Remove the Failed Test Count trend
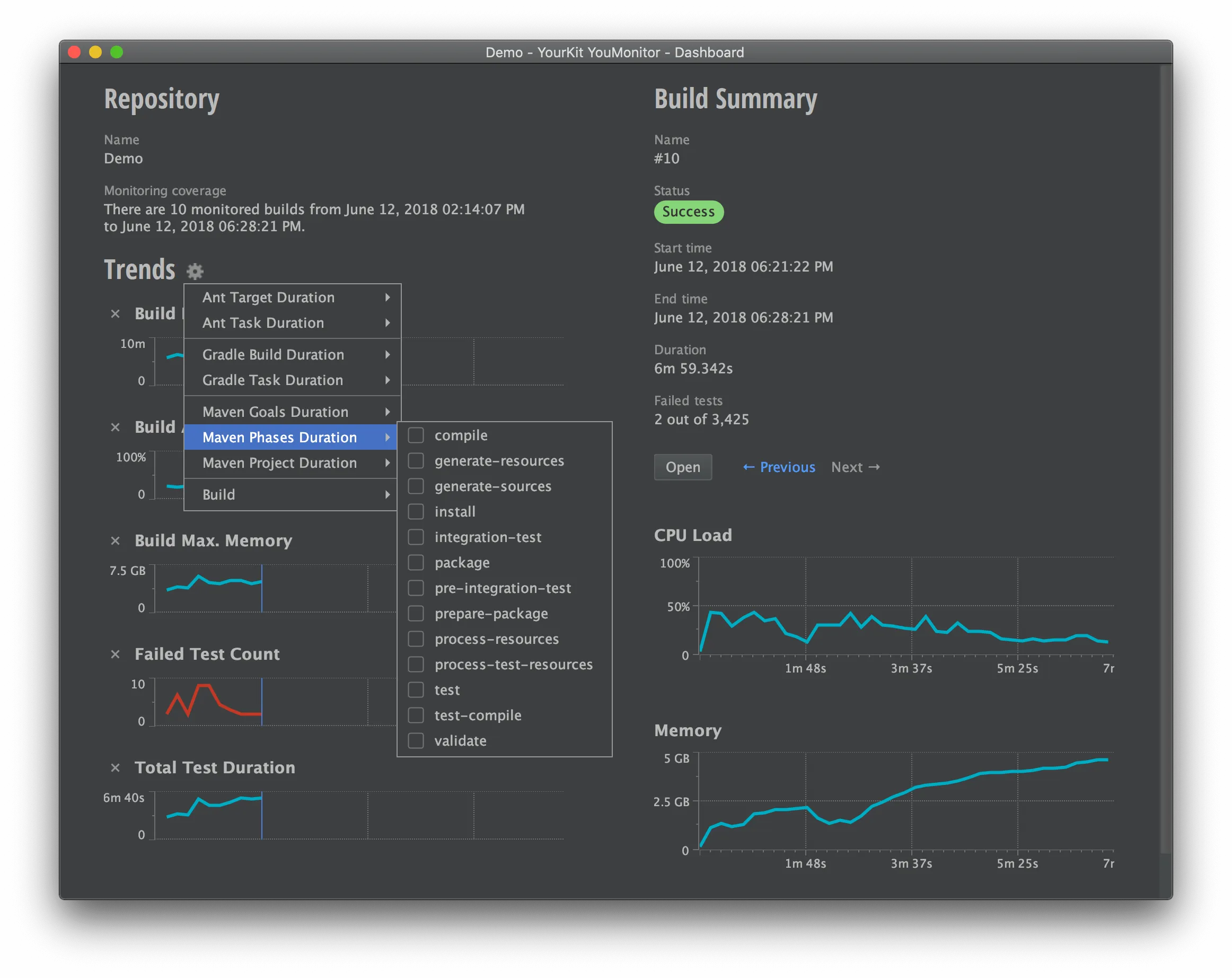 (116, 654)
